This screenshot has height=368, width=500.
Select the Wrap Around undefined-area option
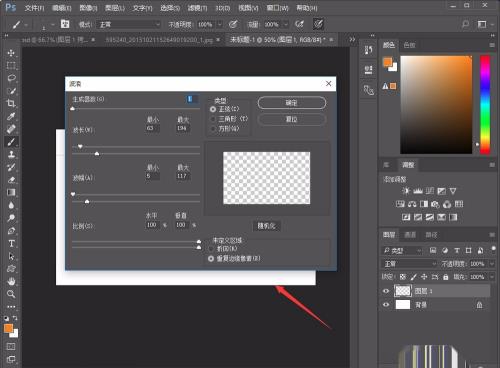coord(211,249)
